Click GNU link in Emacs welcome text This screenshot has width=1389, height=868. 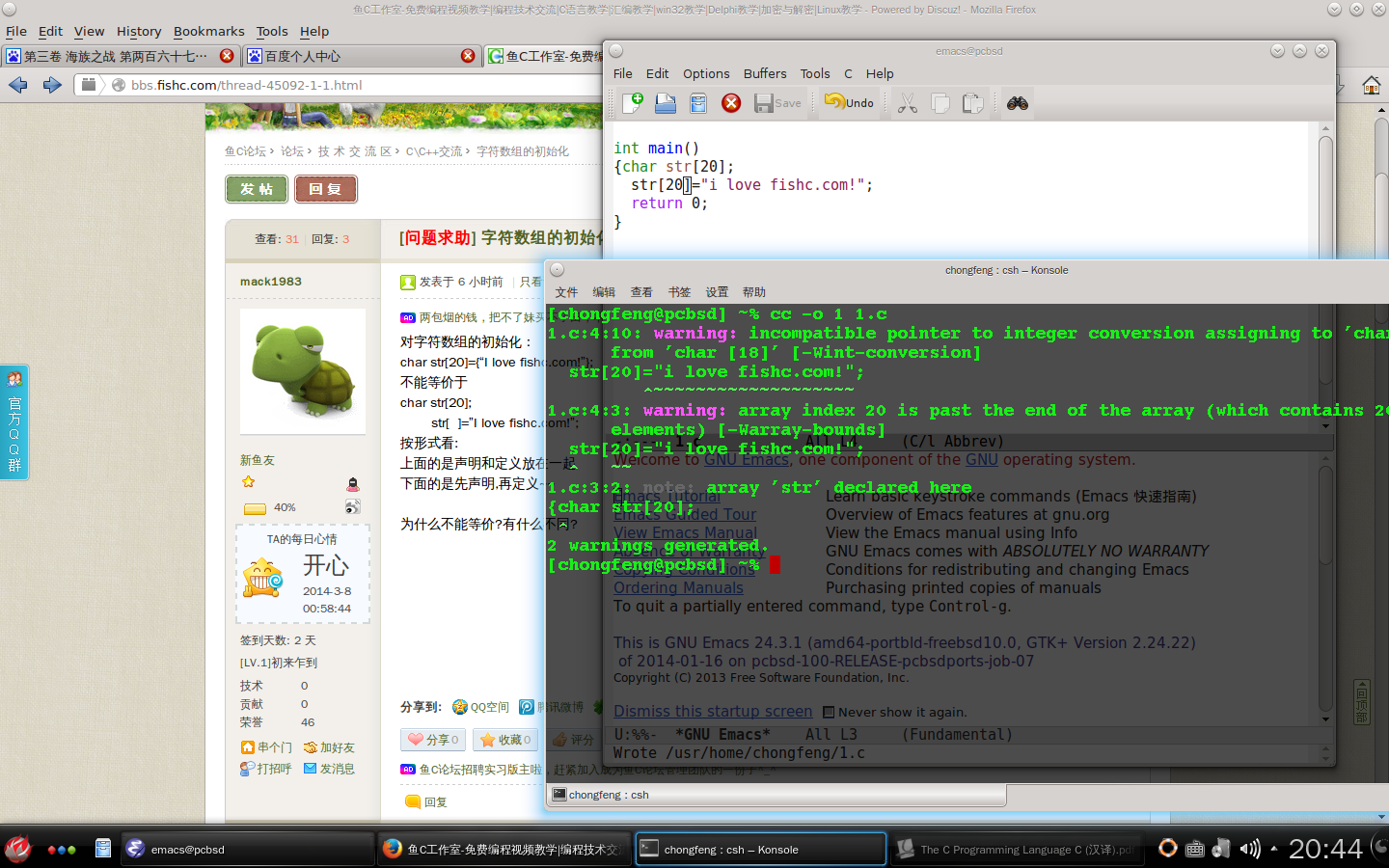982,459
